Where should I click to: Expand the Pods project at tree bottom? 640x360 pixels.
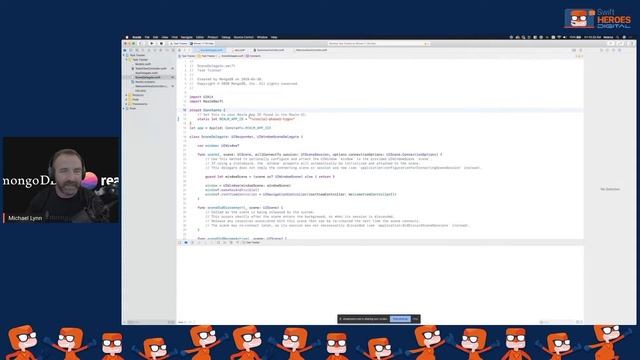[x=124, y=109]
